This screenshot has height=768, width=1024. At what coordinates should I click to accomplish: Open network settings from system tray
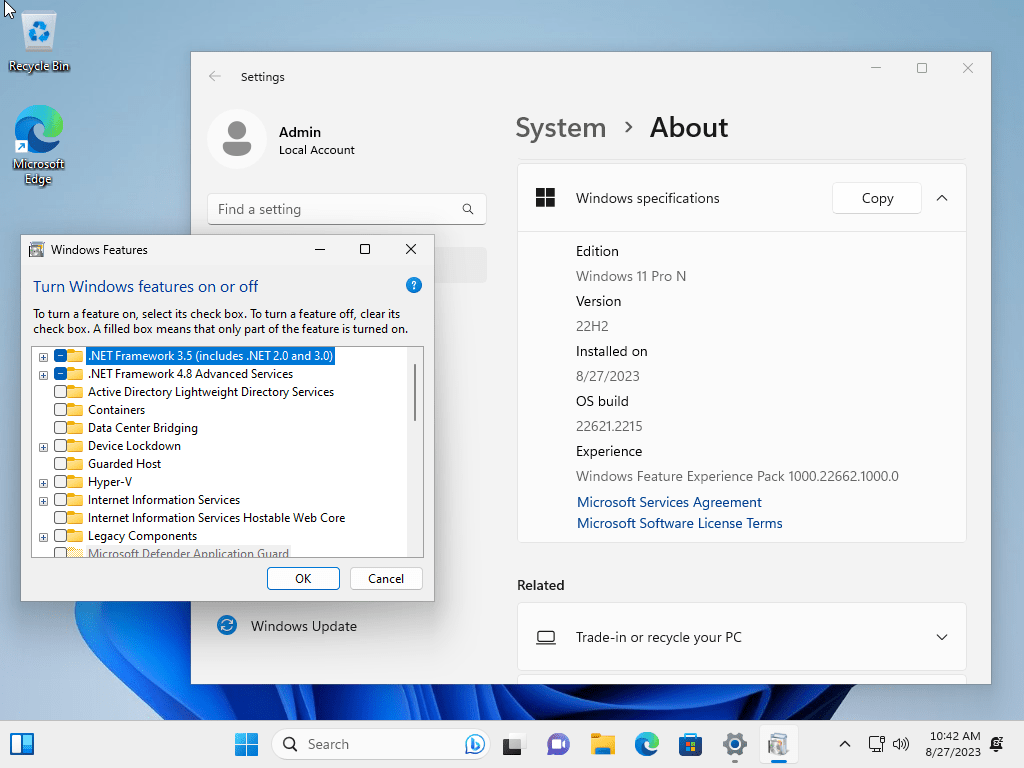click(x=876, y=744)
